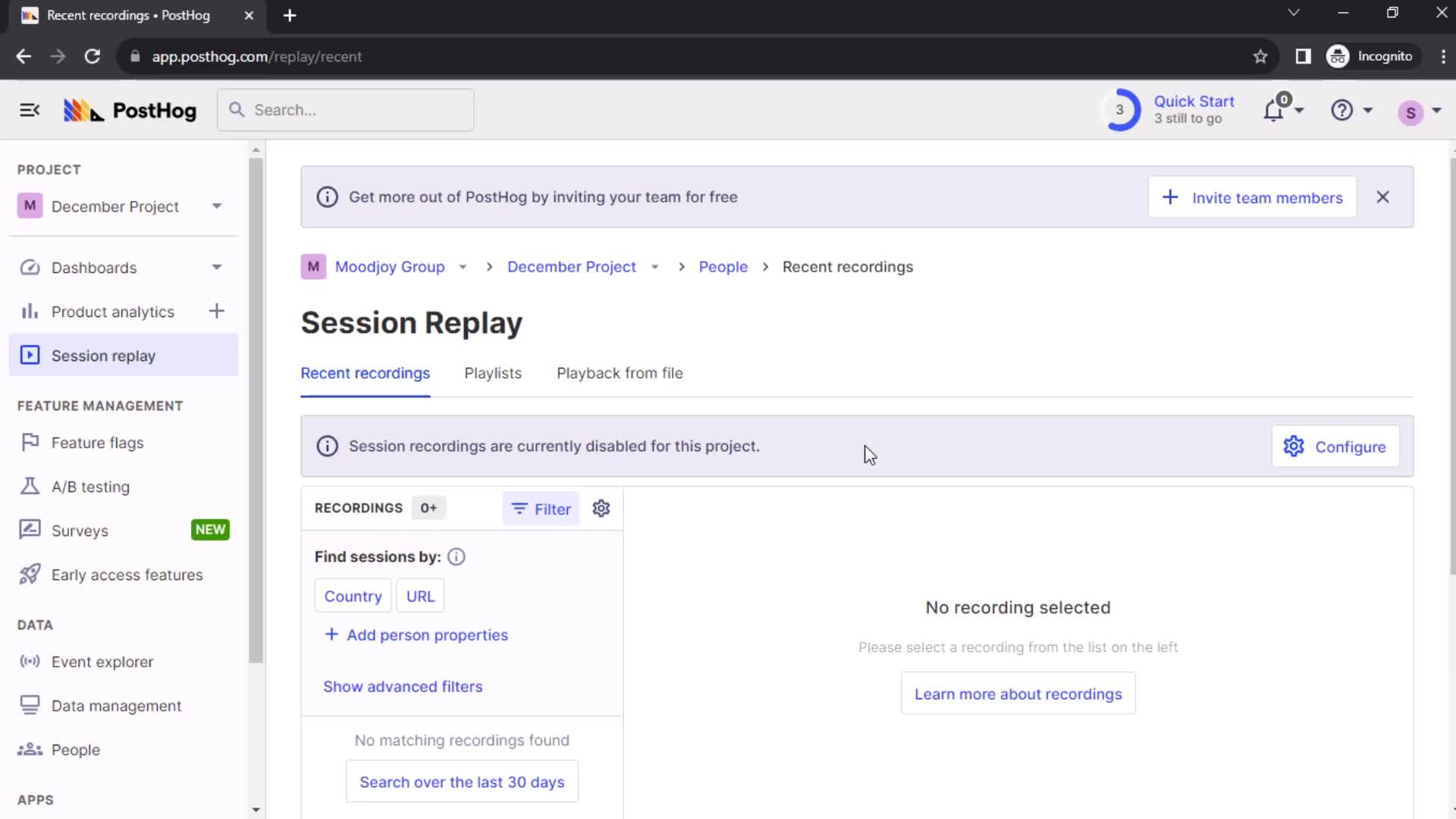Click Learn more about recordings link

point(1018,693)
